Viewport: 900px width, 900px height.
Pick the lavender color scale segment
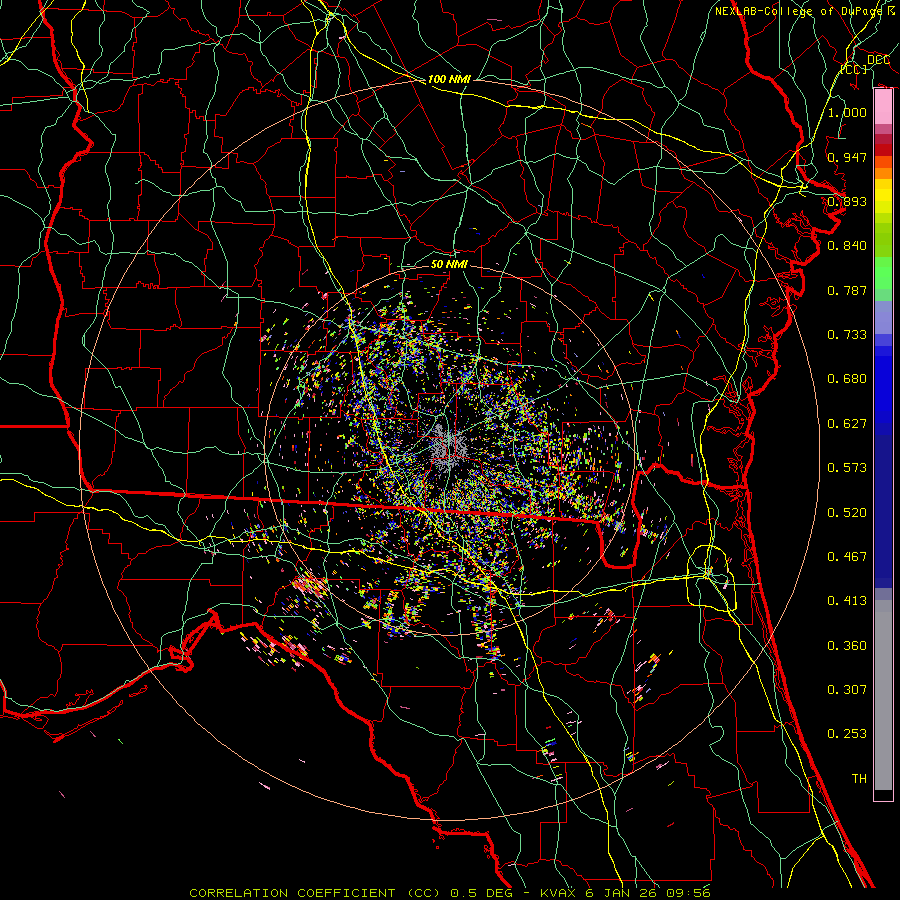tap(883, 317)
